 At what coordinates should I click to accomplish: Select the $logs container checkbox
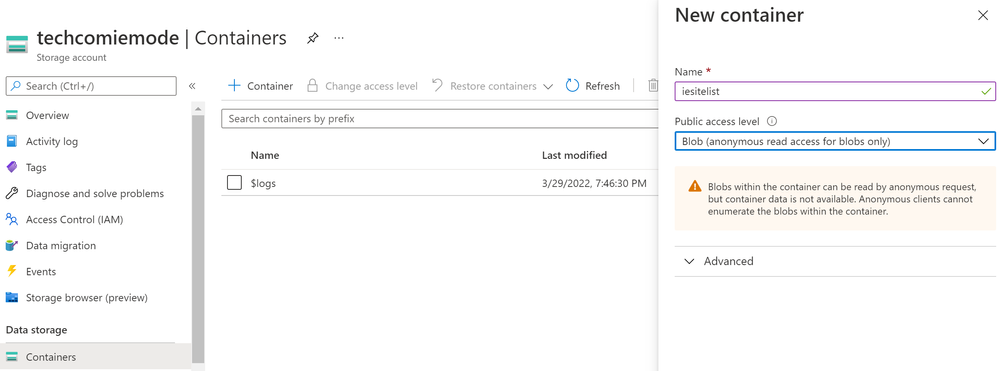click(x=234, y=183)
